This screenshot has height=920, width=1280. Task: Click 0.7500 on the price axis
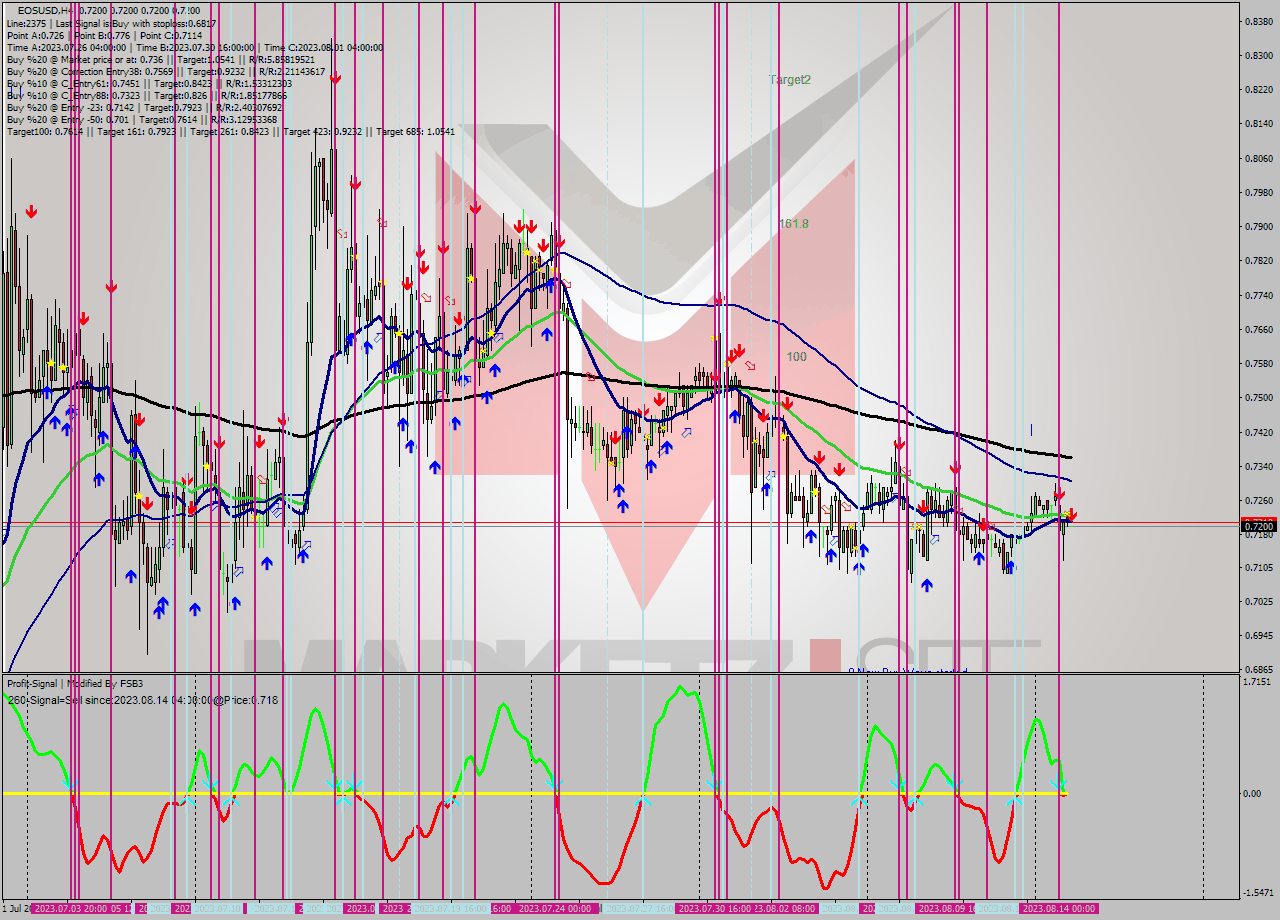[x=1257, y=397]
